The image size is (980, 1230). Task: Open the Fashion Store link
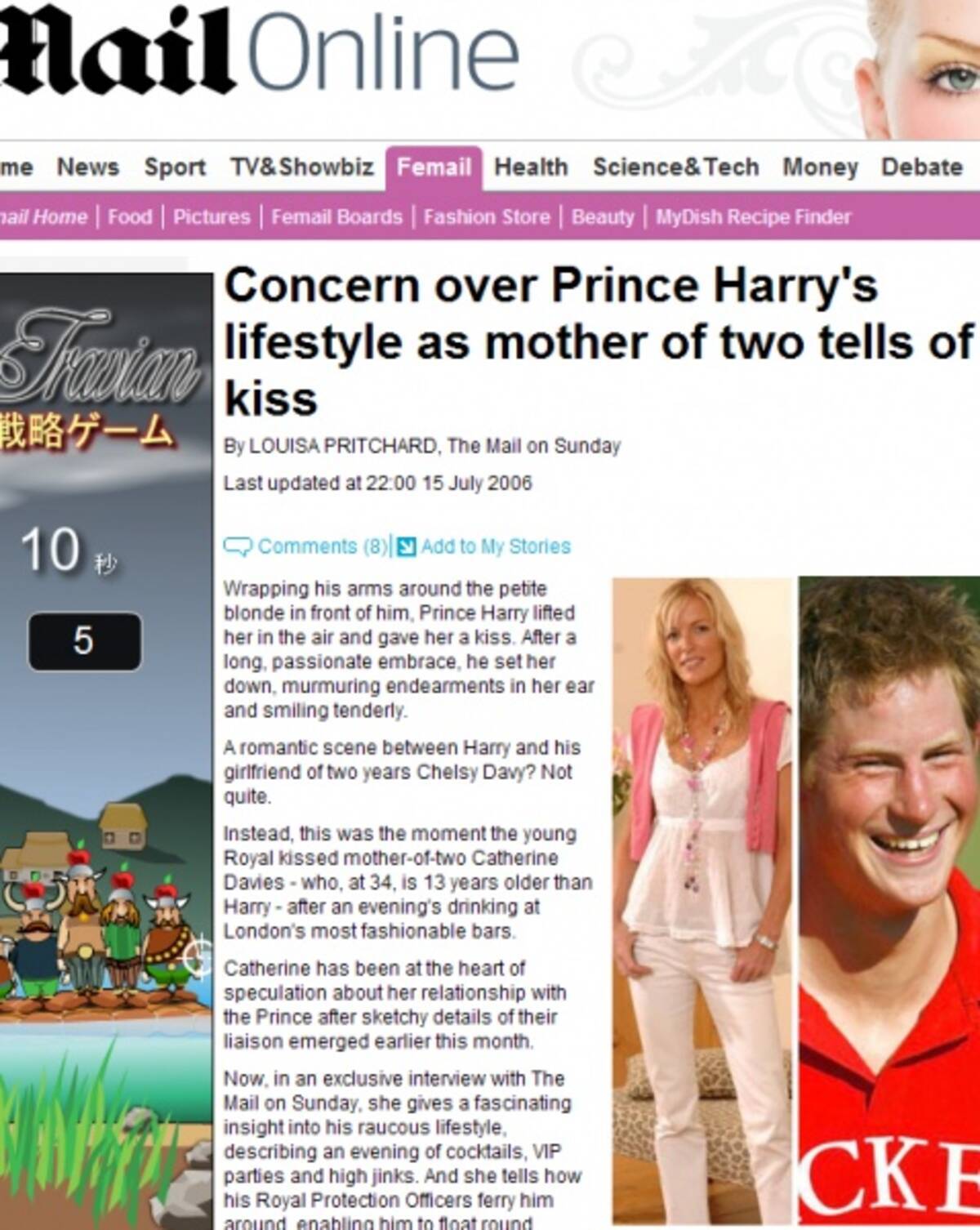[x=487, y=217]
